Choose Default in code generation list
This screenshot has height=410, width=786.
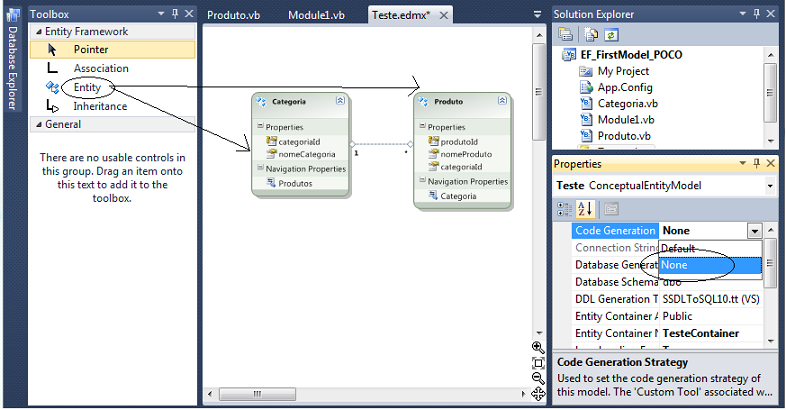tap(710, 248)
